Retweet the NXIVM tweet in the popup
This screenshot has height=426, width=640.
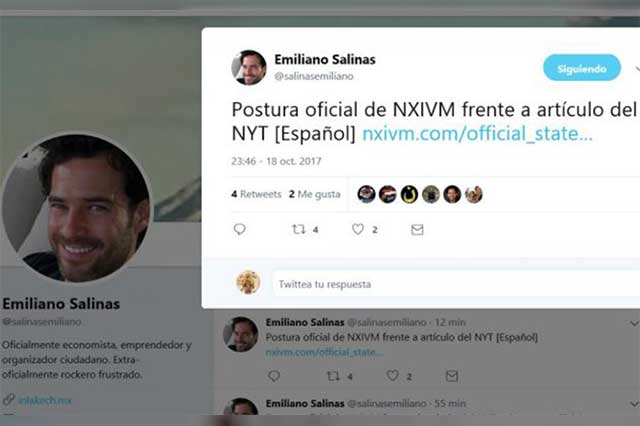pyautogui.click(x=299, y=229)
